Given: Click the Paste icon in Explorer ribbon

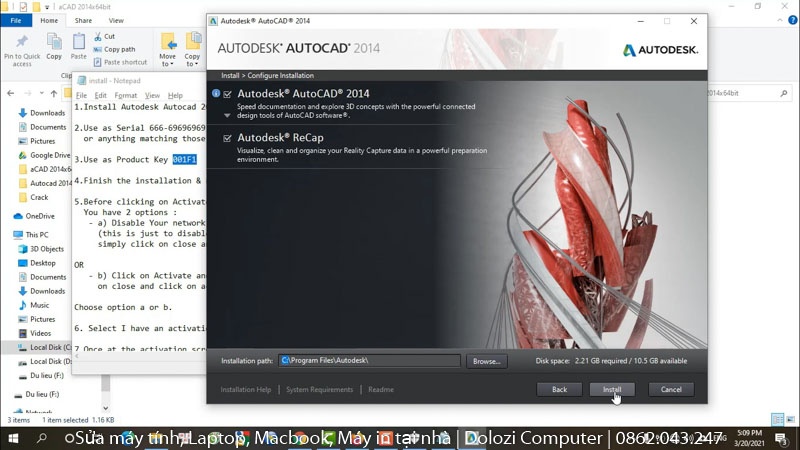Looking at the screenshot, I should (79, 42).
